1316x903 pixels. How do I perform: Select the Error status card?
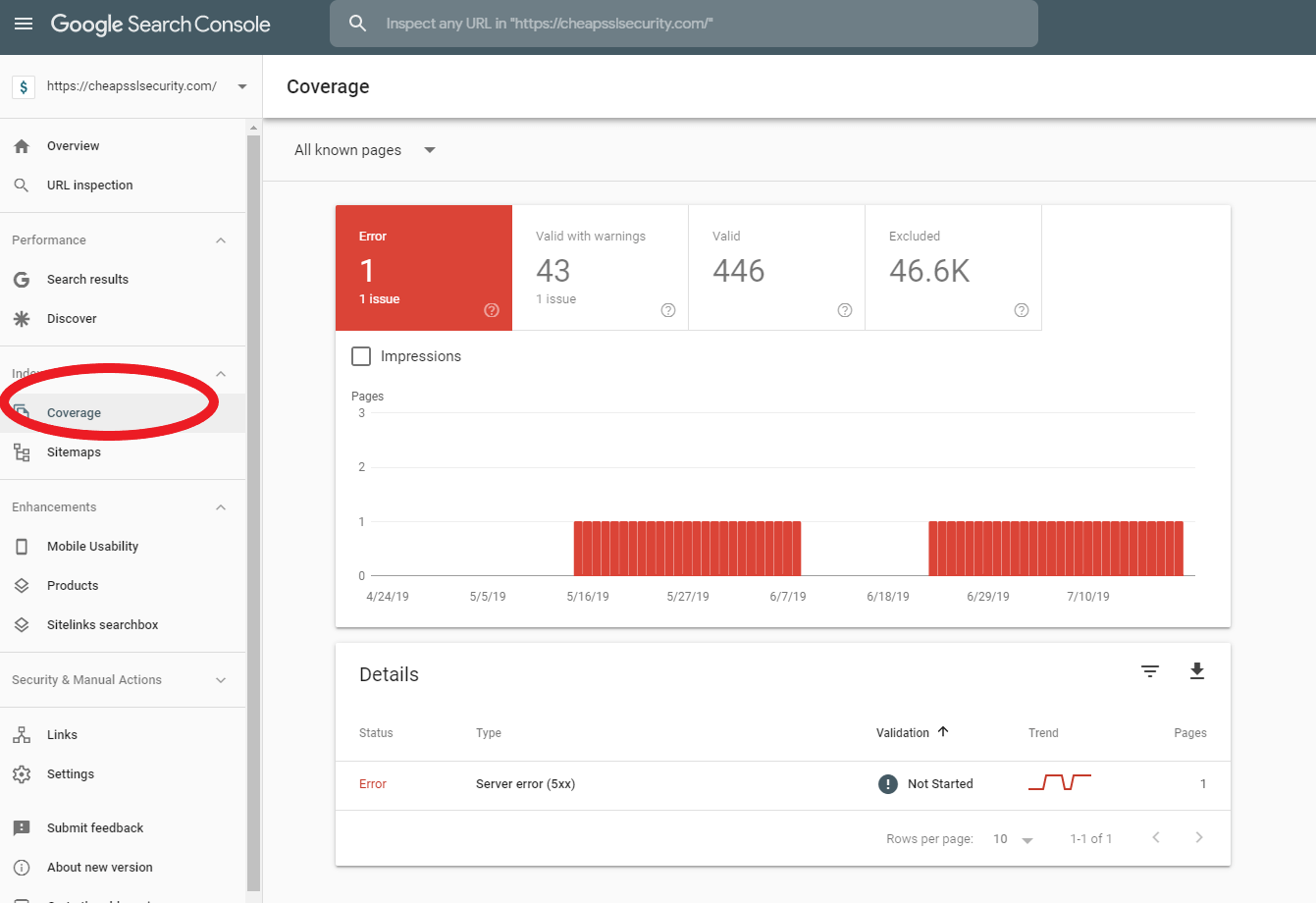[x=424, y=268]
